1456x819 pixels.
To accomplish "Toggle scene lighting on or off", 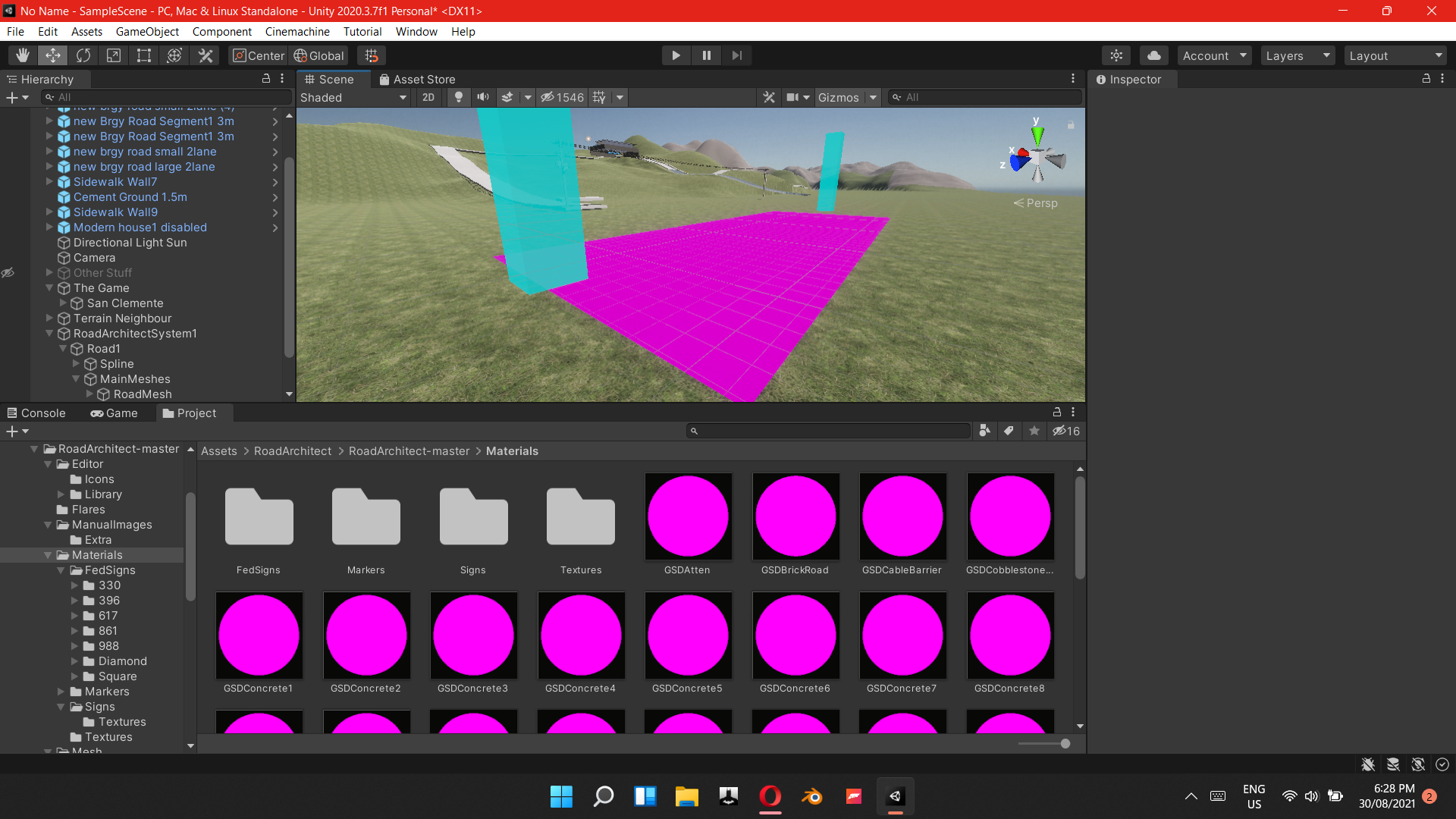I will tap(458, 97).
